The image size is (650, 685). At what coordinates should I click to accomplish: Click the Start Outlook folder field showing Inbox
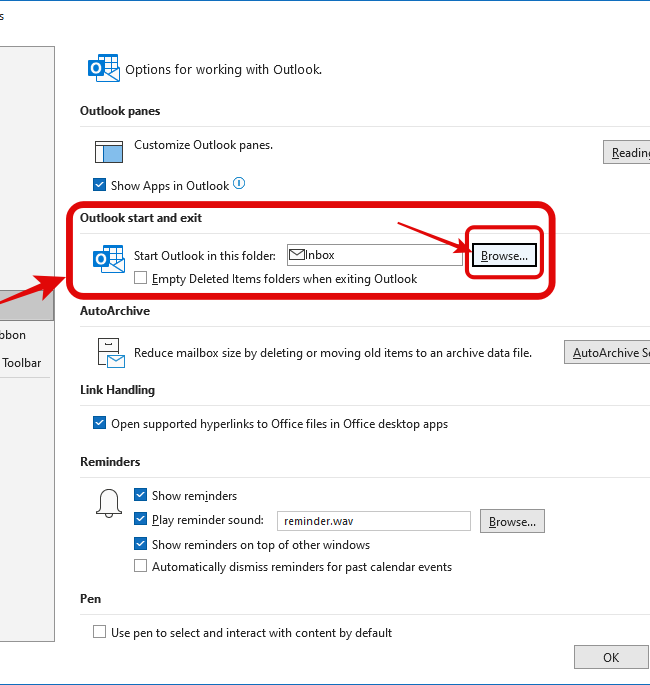coord(374,255)
